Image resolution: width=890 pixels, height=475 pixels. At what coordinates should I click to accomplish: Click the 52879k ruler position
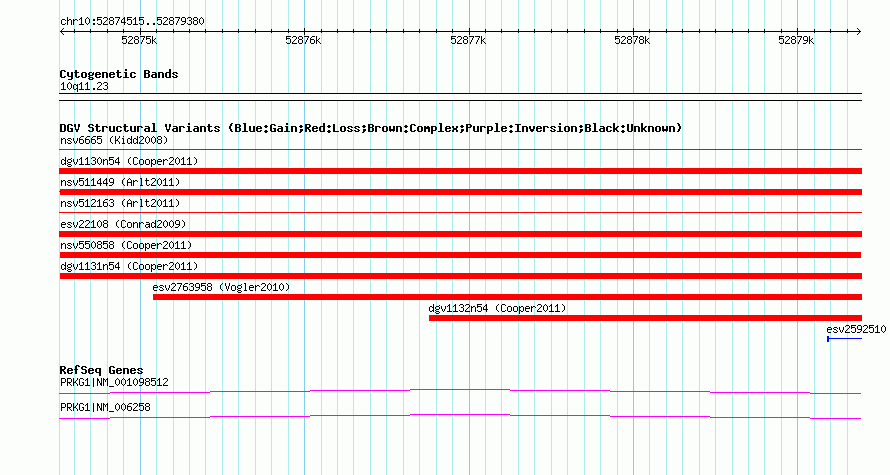[x=796, y=40]
